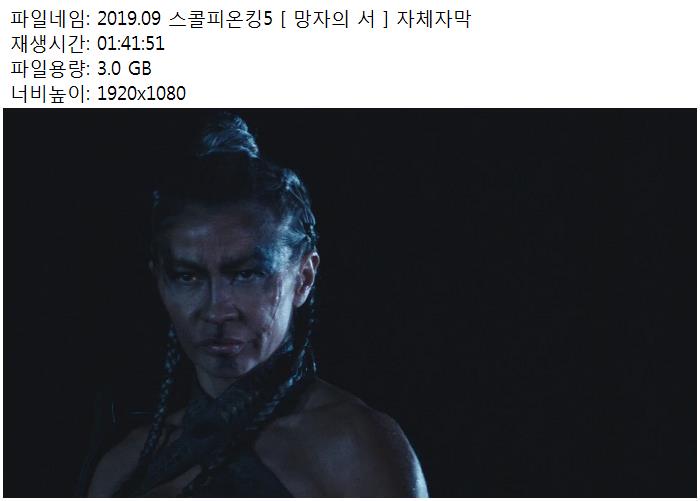
Task: Click the 스콜피온킹5 title text
Action: (x=221, y=19)
